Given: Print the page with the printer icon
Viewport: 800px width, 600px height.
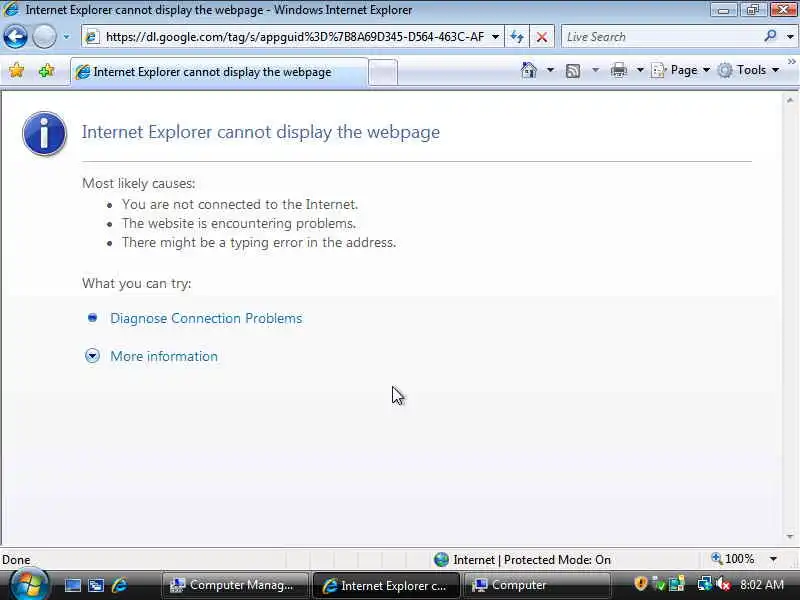Looking at the screenshot, I should (618, 70).
